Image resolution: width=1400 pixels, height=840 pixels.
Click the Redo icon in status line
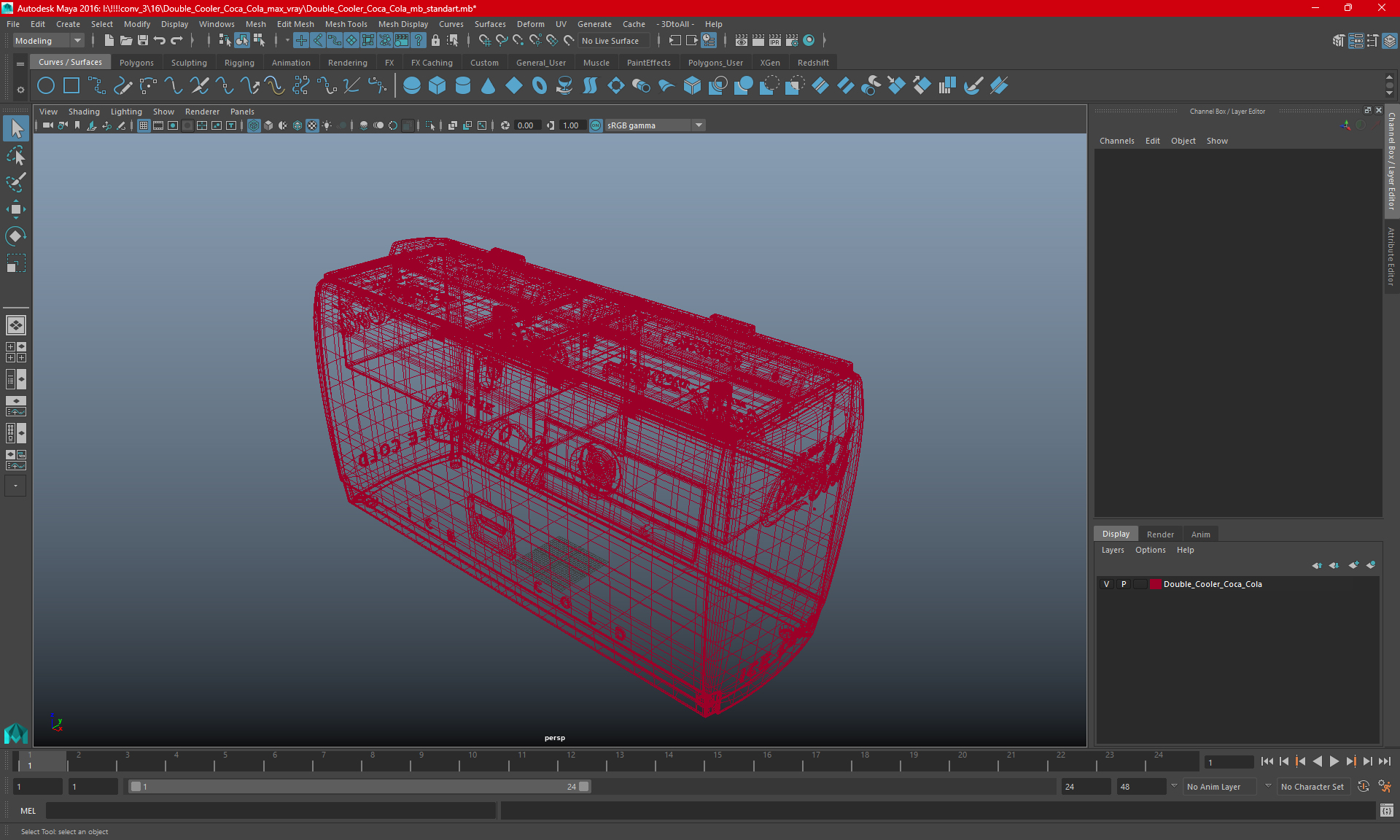click(x=176, y=41)
